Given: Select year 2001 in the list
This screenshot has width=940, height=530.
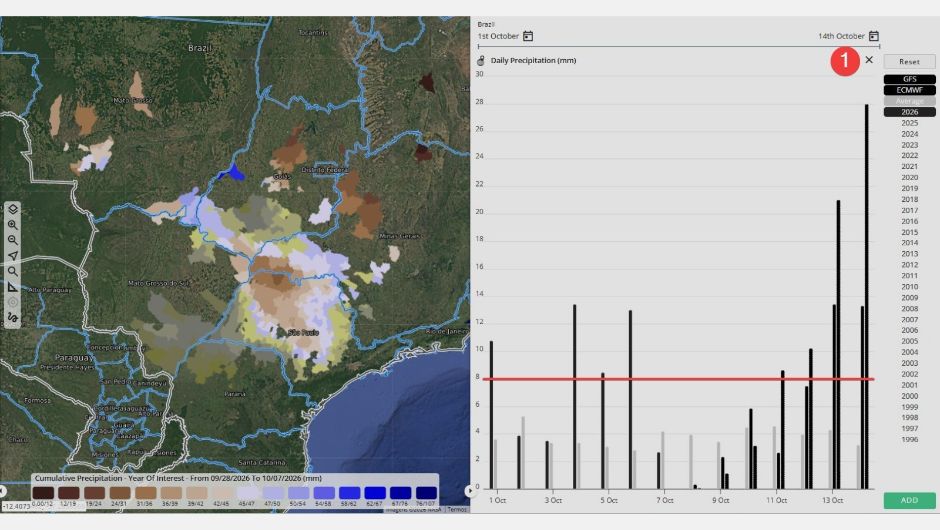Looking at the screenshot, I should point(909,385).
